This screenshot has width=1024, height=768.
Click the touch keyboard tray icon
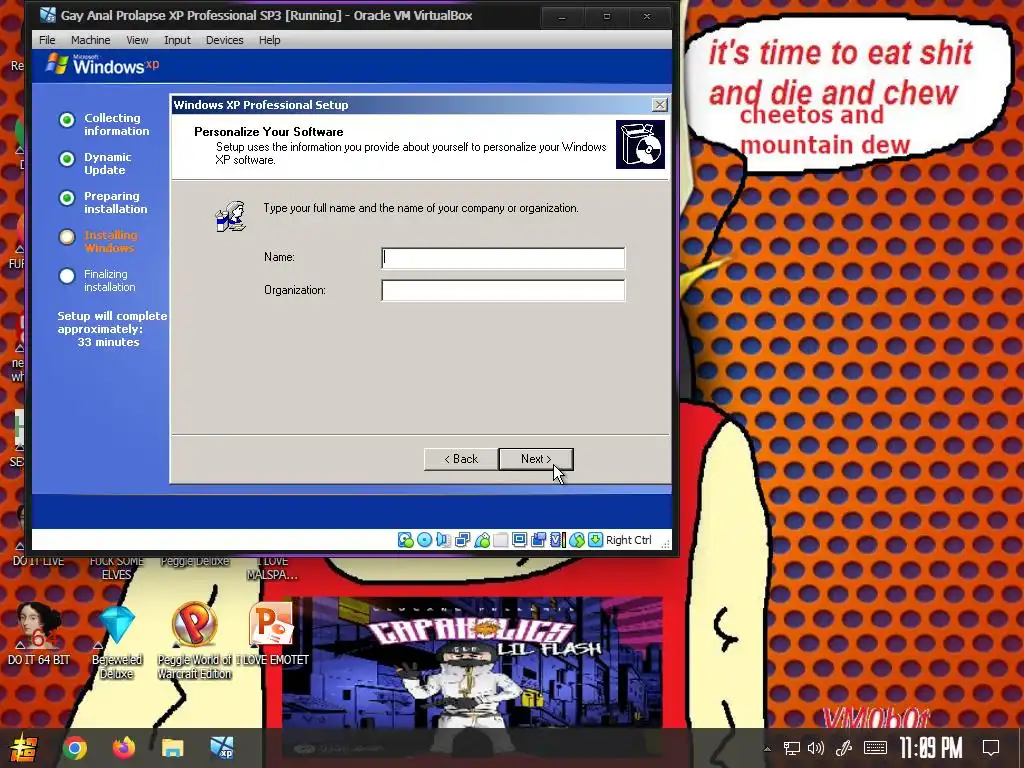(875, 748)
